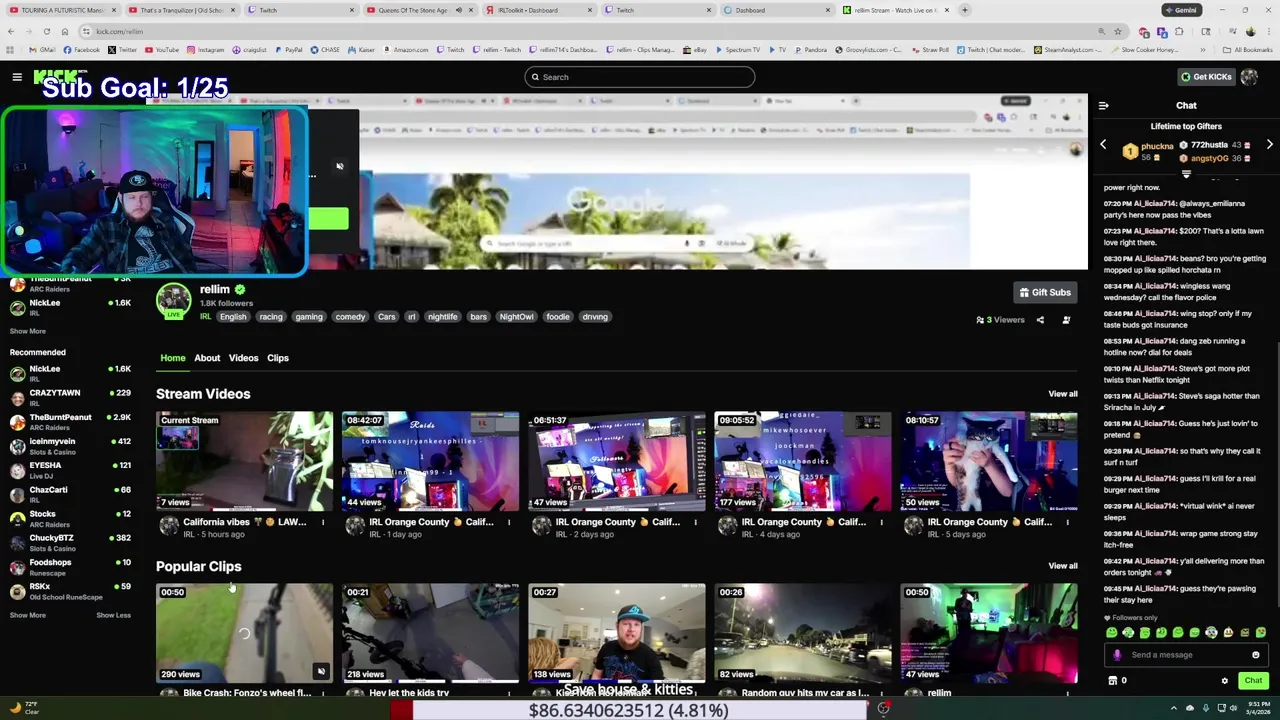Click the browser back arrow
The width and height of the screenshot is (1280, 720).
[x=10, y=31]
